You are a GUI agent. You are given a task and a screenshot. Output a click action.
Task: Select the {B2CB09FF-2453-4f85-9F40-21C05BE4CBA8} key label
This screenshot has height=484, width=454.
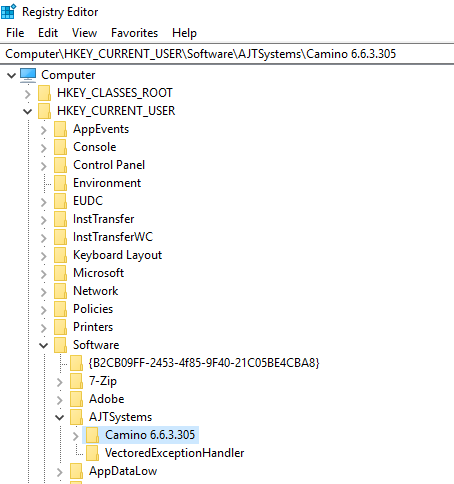click(204, 363)
